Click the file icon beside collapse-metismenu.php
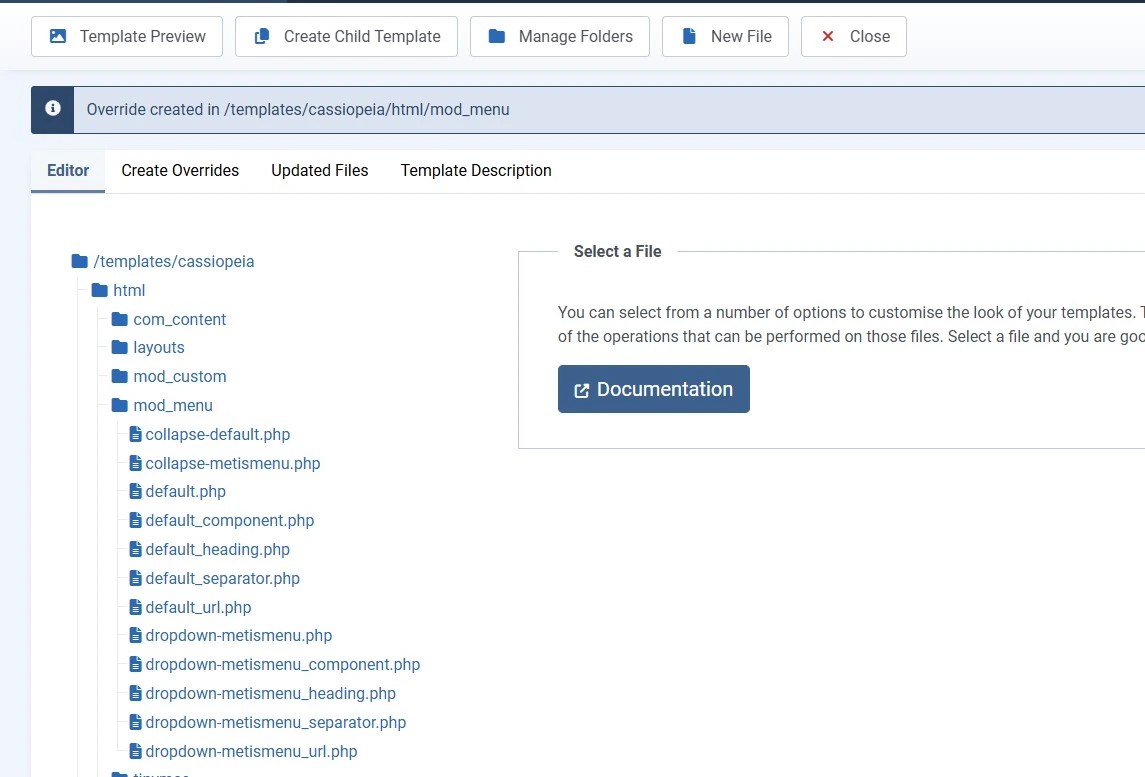This screenshot has width=1145, height=777. [135, 462]
